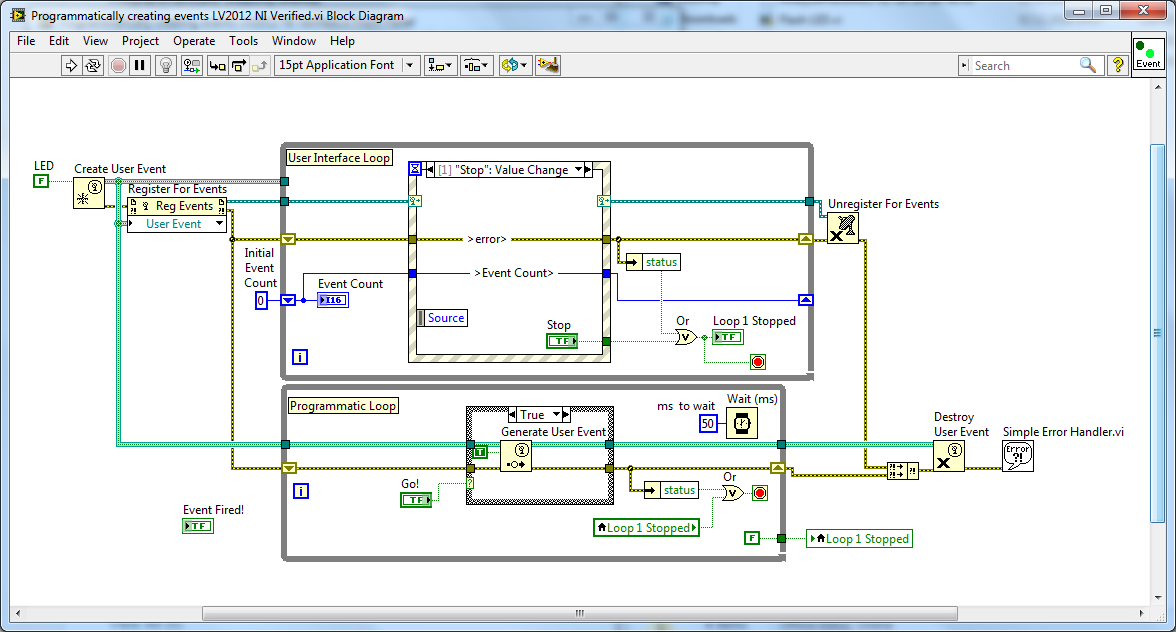Click Run Continuously button
The width and height of the screenshot is (1176, 632).
[x=93, y=66]
